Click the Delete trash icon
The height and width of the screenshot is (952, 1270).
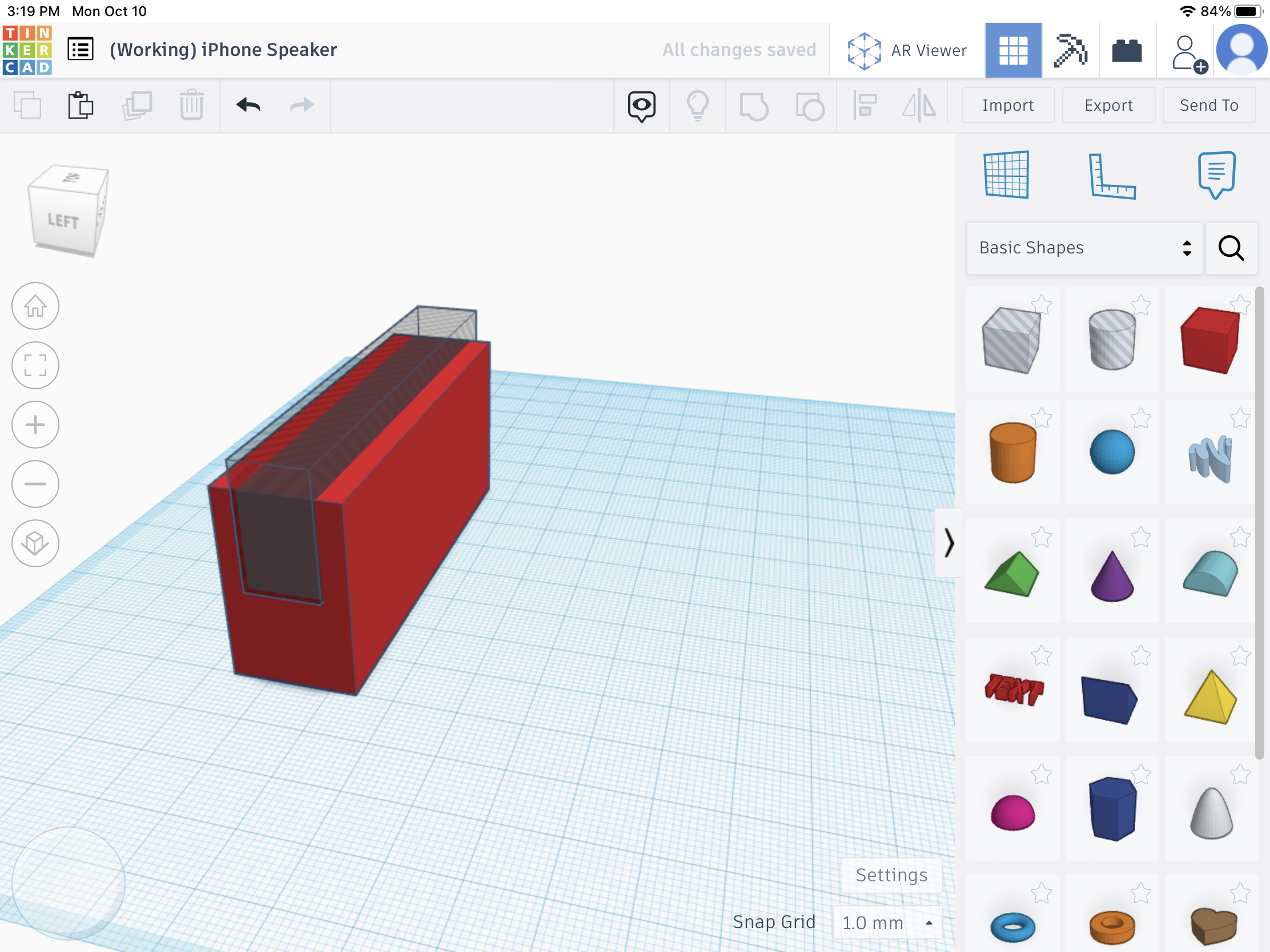(x=191, y=105)
